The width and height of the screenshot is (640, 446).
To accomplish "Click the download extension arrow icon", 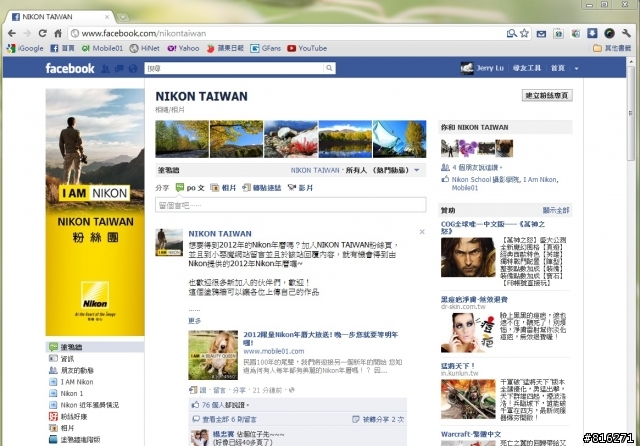I will coord(592,33).
